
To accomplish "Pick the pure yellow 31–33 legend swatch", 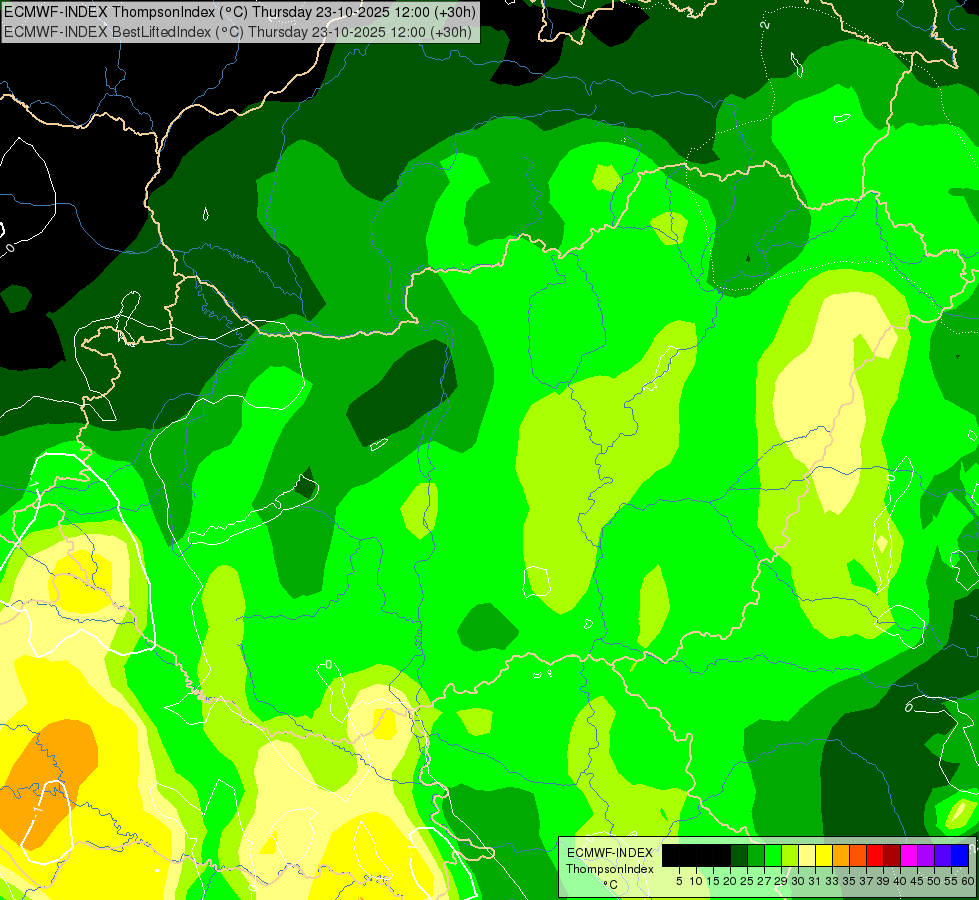I will (x=824, y=855).
